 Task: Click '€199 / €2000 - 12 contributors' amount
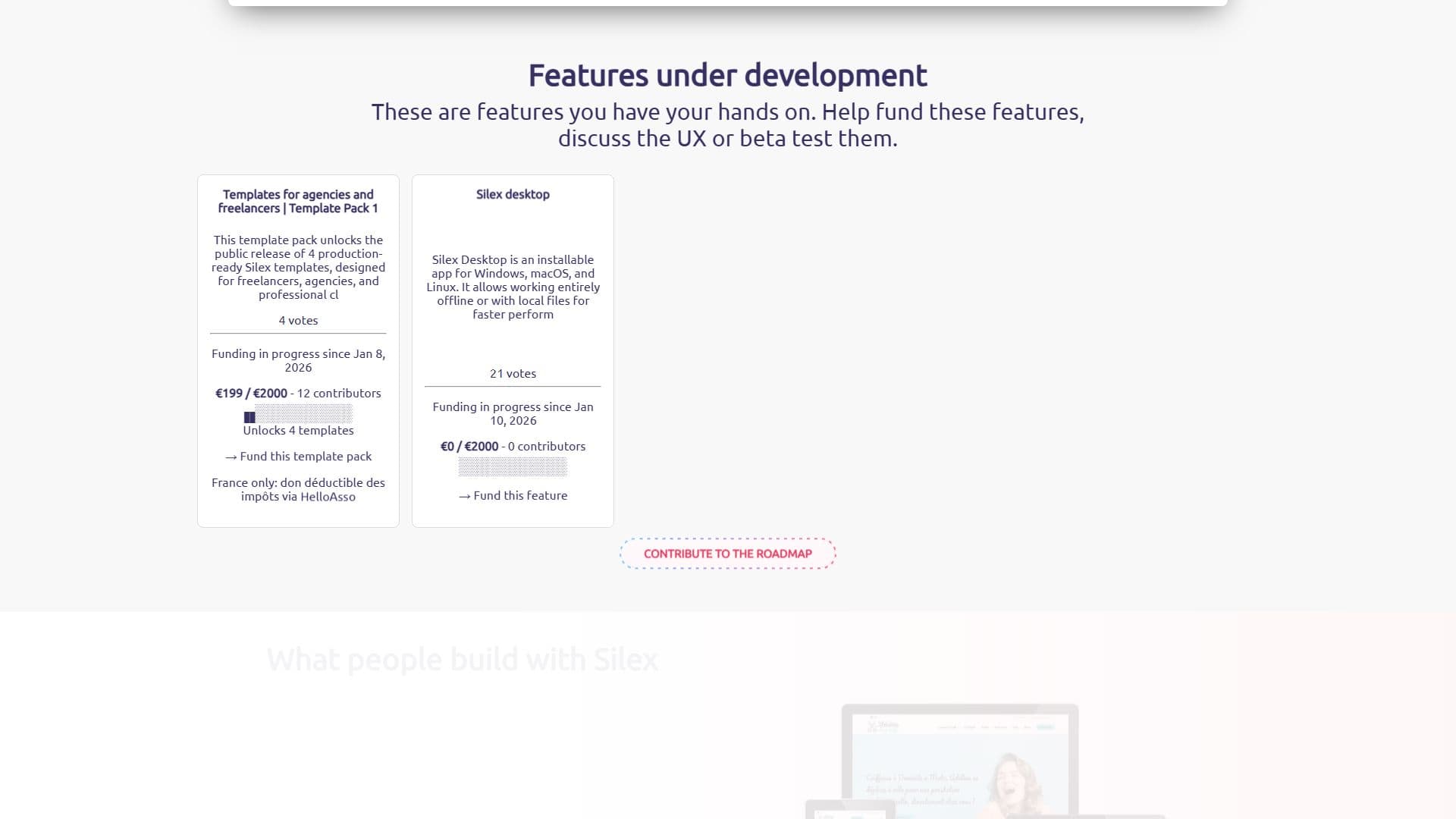298,394
